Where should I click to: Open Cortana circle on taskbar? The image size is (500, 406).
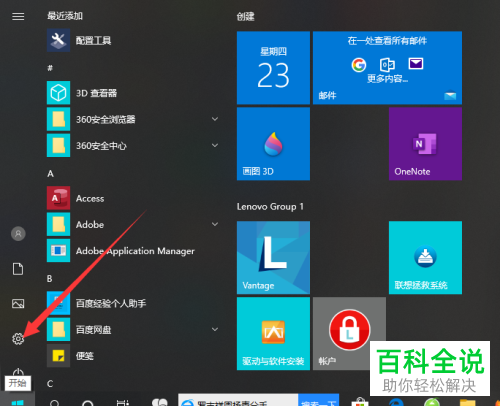(87, 403)
